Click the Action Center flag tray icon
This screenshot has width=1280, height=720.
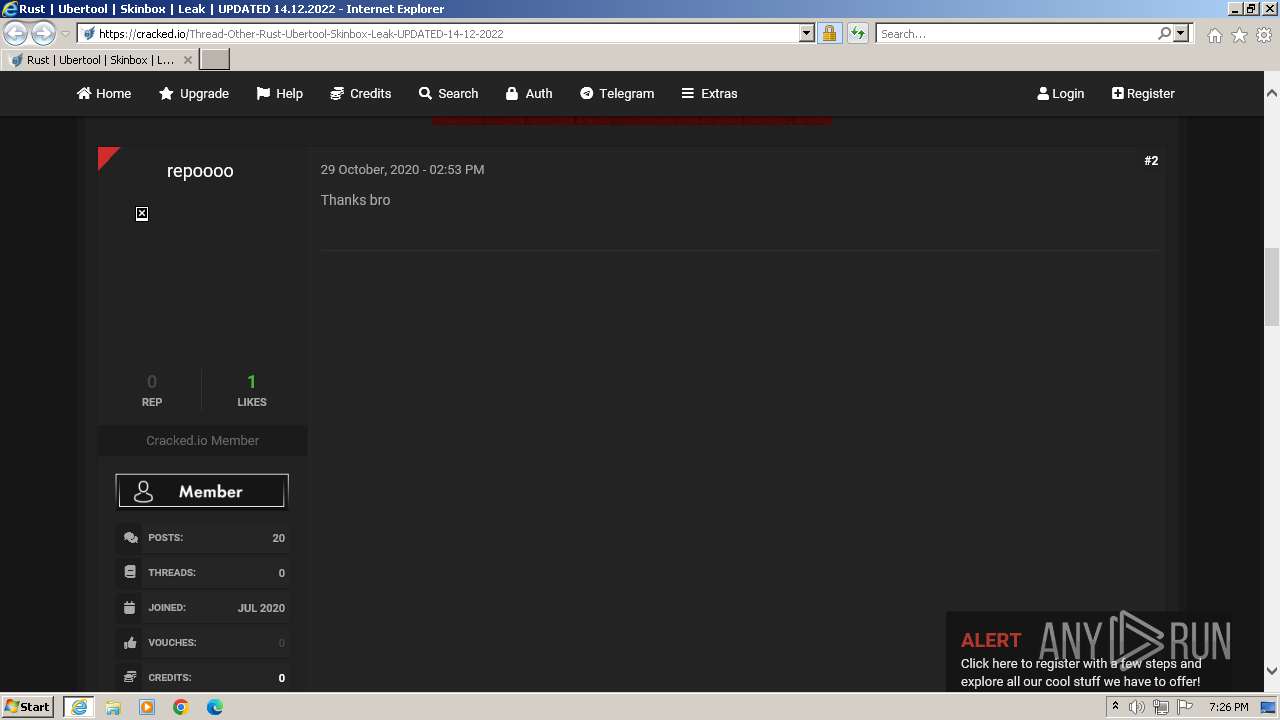(1185, 707)
